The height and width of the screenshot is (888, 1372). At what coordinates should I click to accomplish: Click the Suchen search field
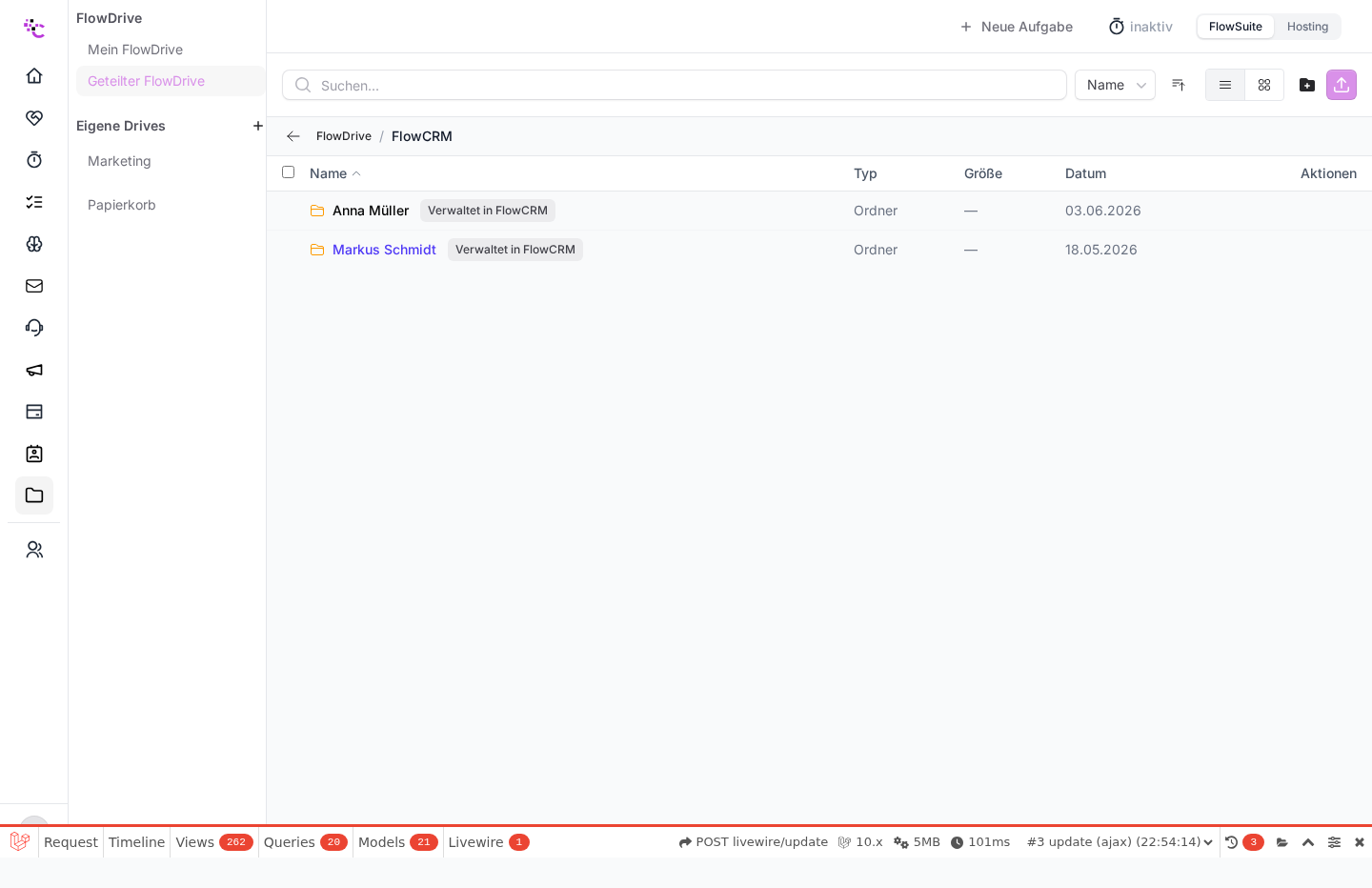pos(675,85)
